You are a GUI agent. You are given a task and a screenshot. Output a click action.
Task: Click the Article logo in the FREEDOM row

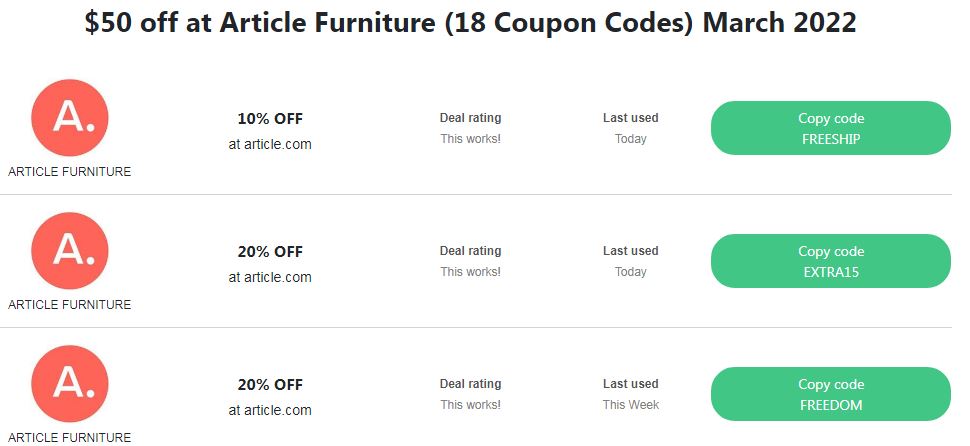(70, 384)
